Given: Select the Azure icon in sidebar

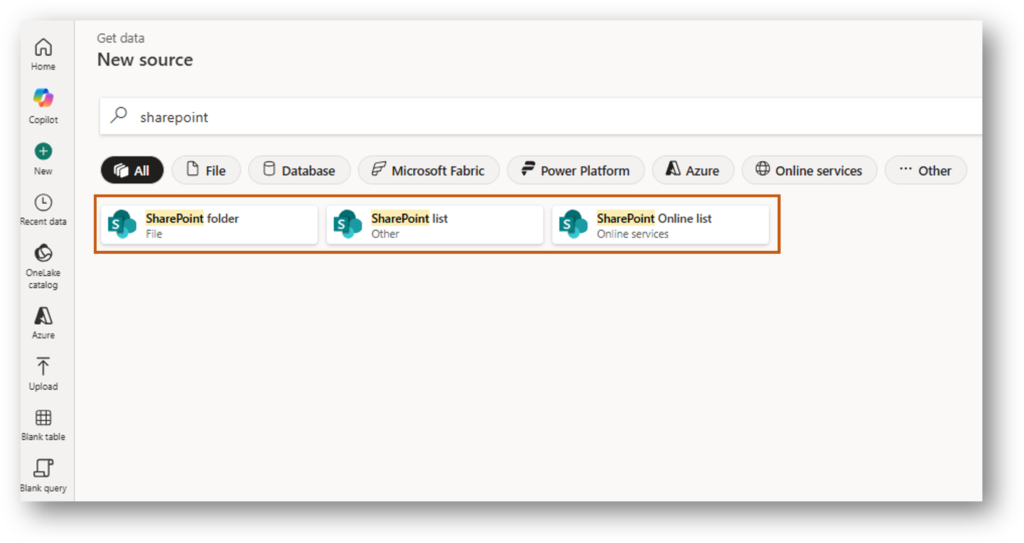Looking at the screenshot, I should pyautogui.click(x=43, y=316).
